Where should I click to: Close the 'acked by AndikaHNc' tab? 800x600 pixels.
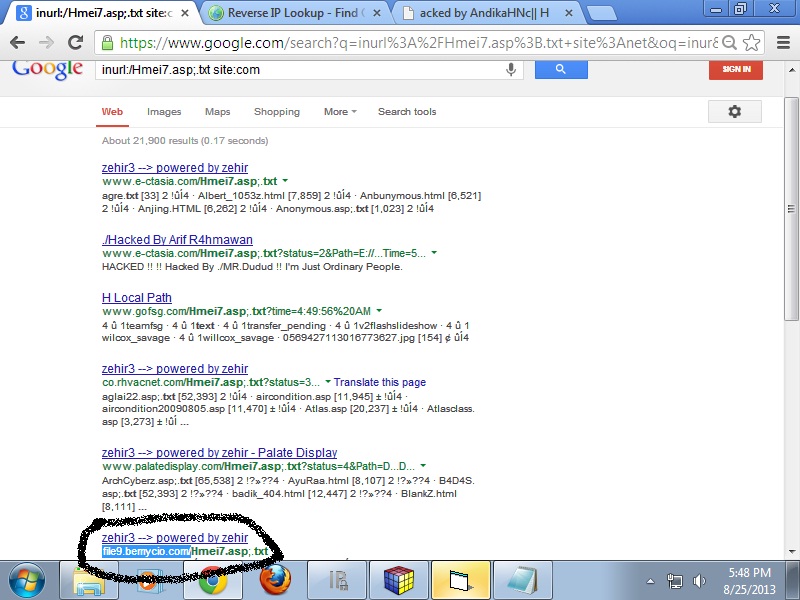[569, 13]
